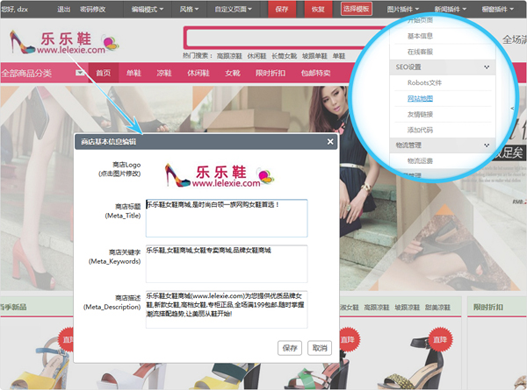Close the 商店基本信息编辑 dialog

[330, 142]
